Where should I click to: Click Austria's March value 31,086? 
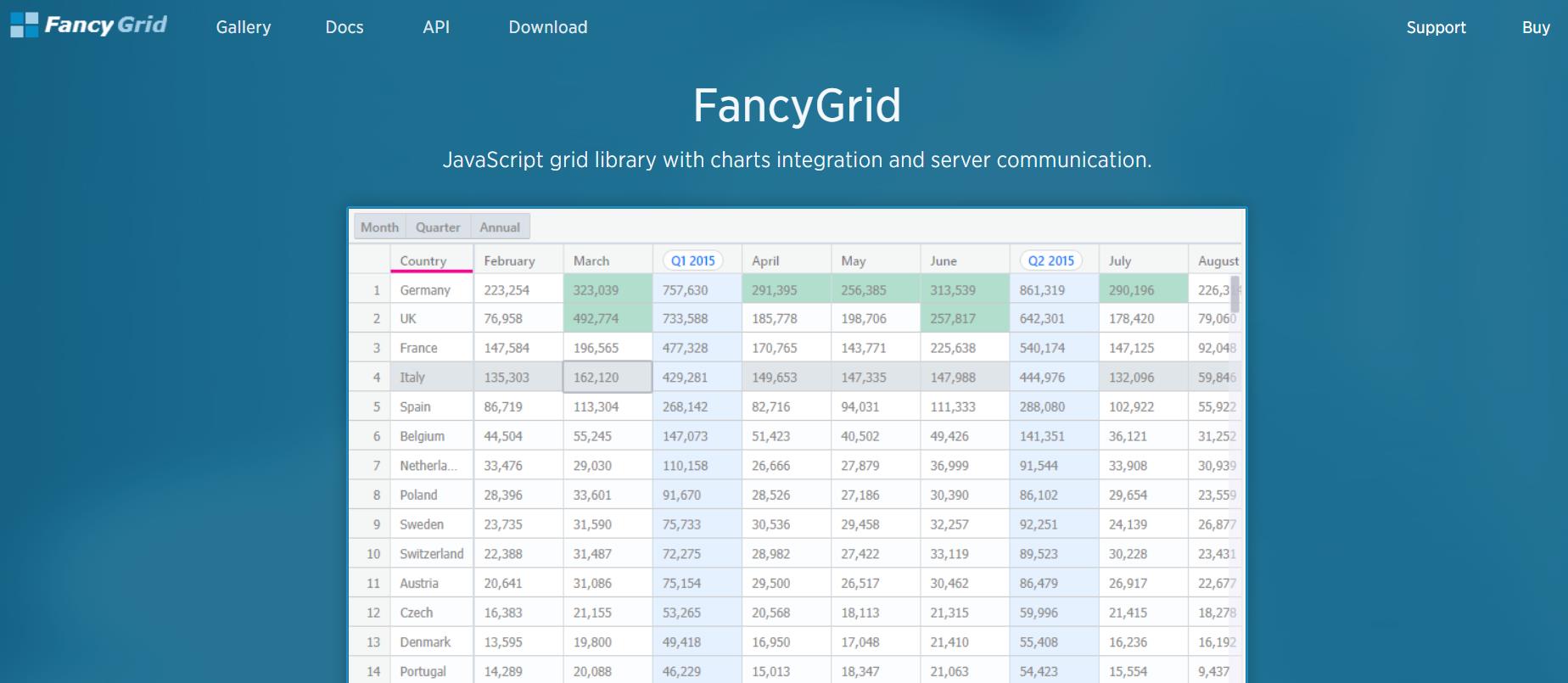[x=608, y=583]
